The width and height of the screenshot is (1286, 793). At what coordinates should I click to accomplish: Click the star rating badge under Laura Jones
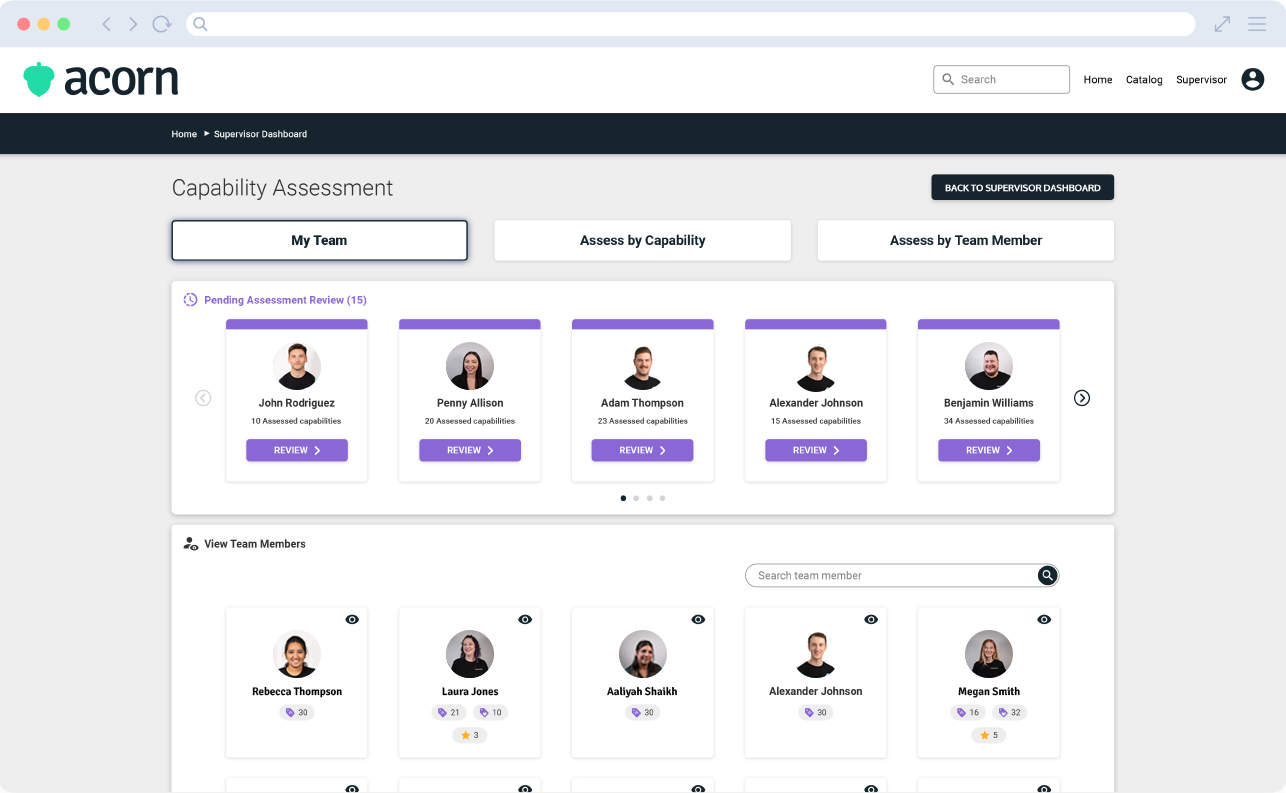469,735
